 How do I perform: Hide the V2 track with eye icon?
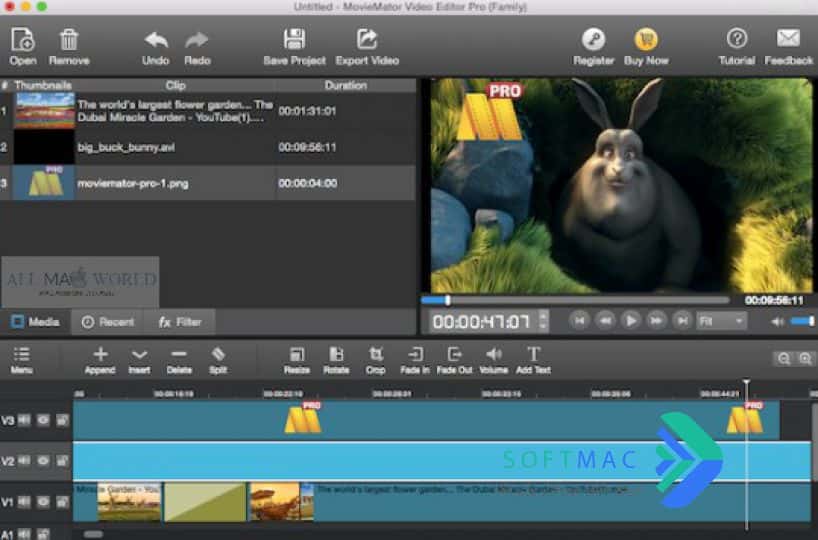pos(43,461)
